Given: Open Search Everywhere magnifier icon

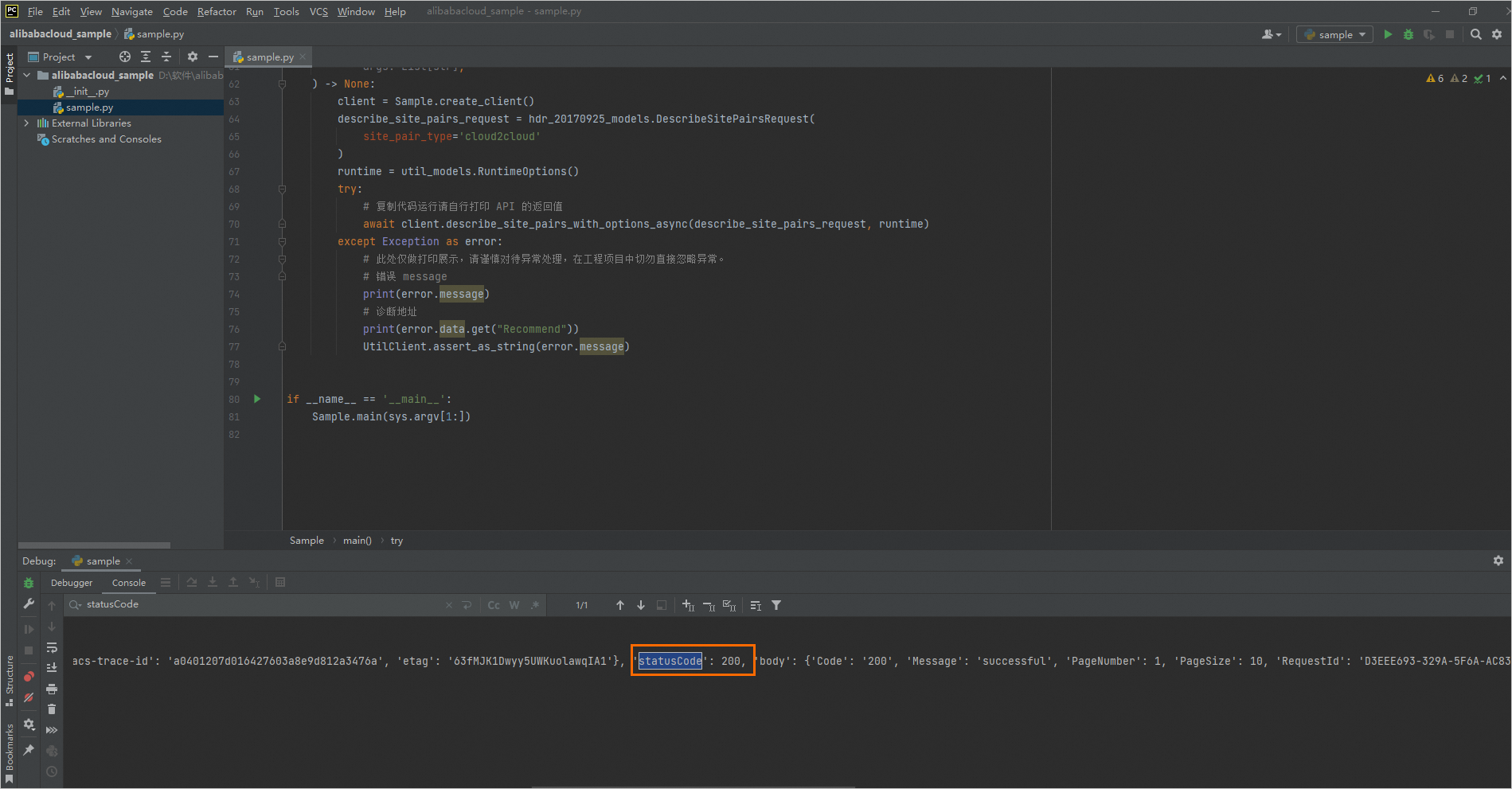Looking at the screenshot, I should tap(1476, 34).
